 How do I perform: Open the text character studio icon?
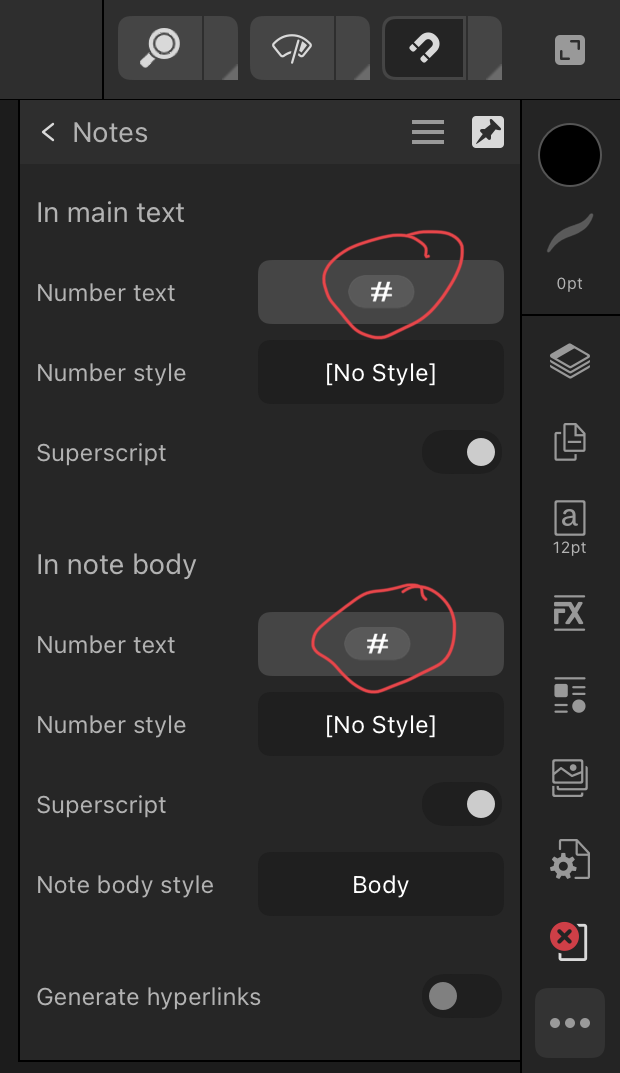569,525
